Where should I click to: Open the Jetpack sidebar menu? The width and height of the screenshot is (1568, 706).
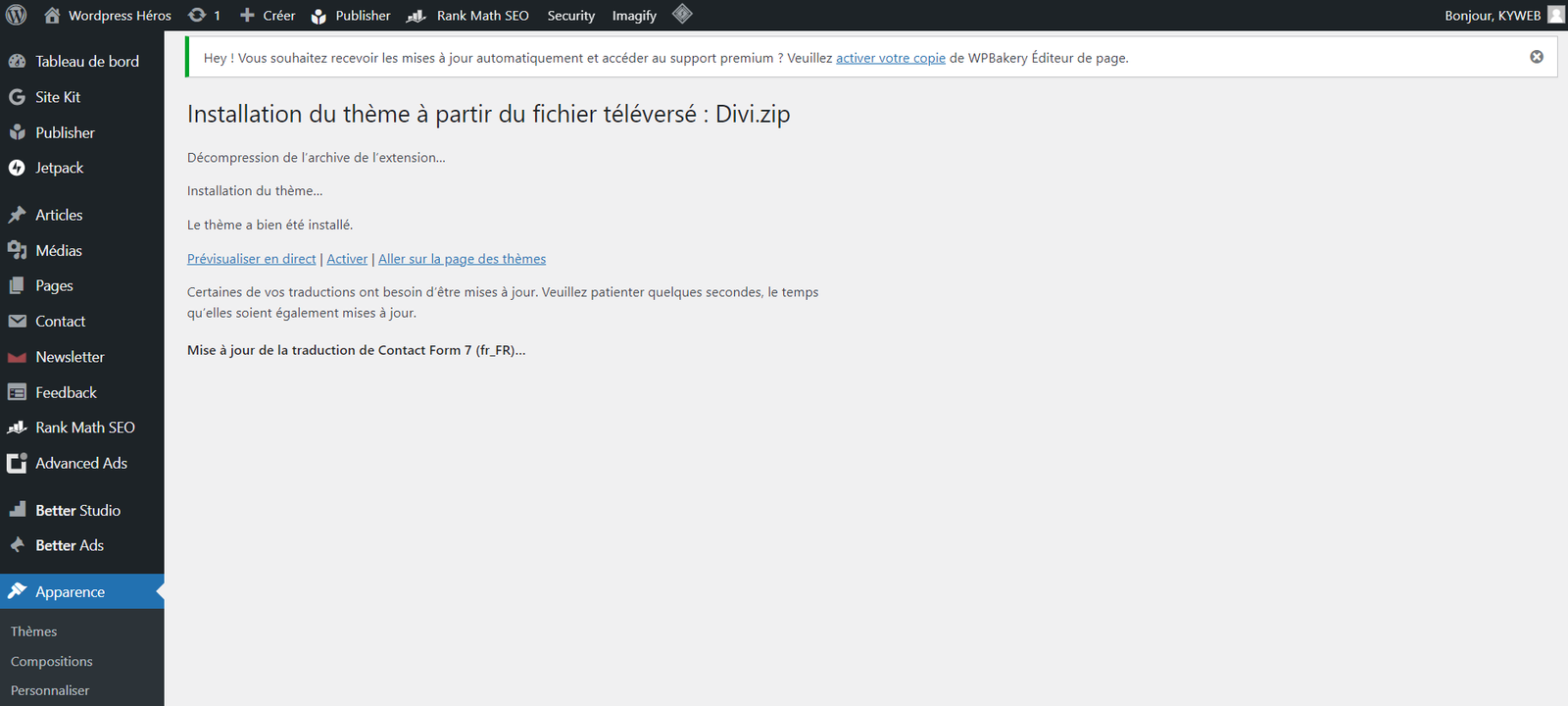click(x=59, y=168)
